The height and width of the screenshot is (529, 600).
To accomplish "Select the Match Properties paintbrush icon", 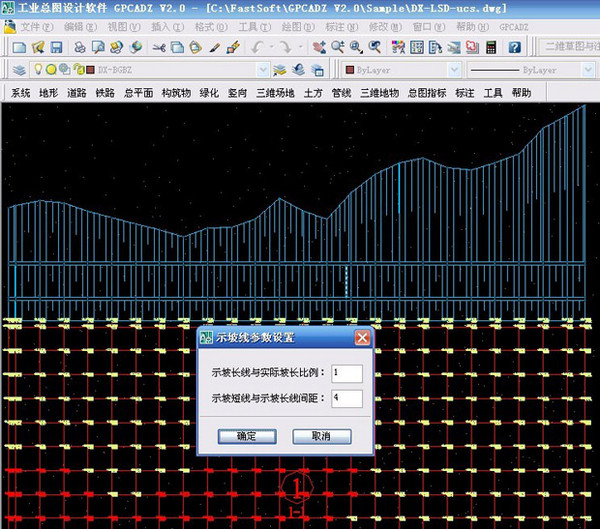I will [x=215, y=47].
